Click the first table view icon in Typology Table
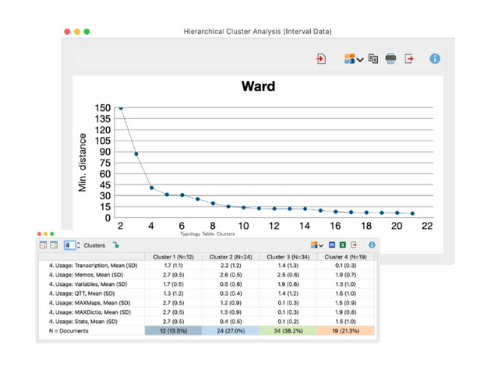Screen dimensions: 504x365 (x=43, y=245)
